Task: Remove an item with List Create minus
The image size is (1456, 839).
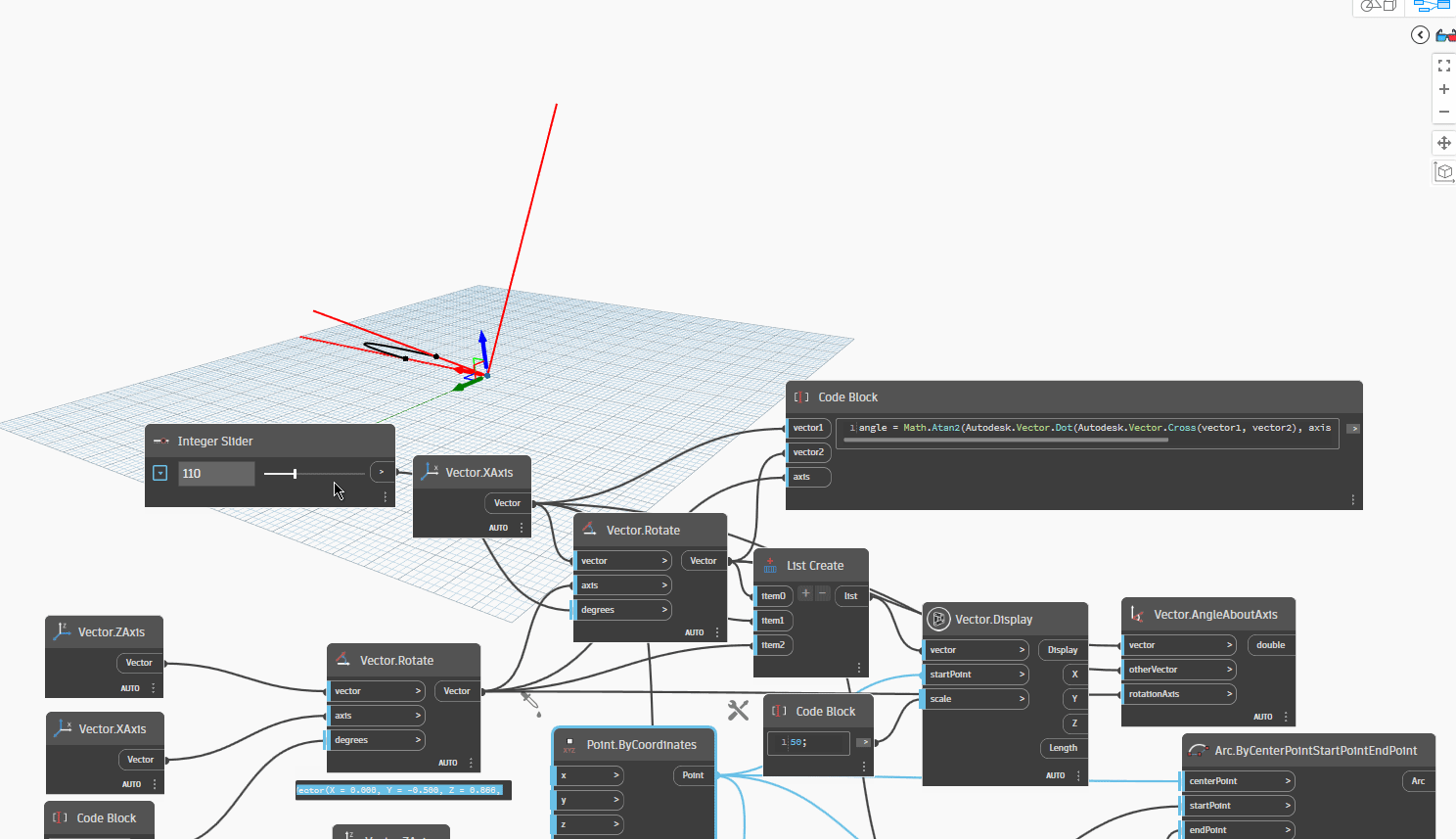Action: click(823, 593)
